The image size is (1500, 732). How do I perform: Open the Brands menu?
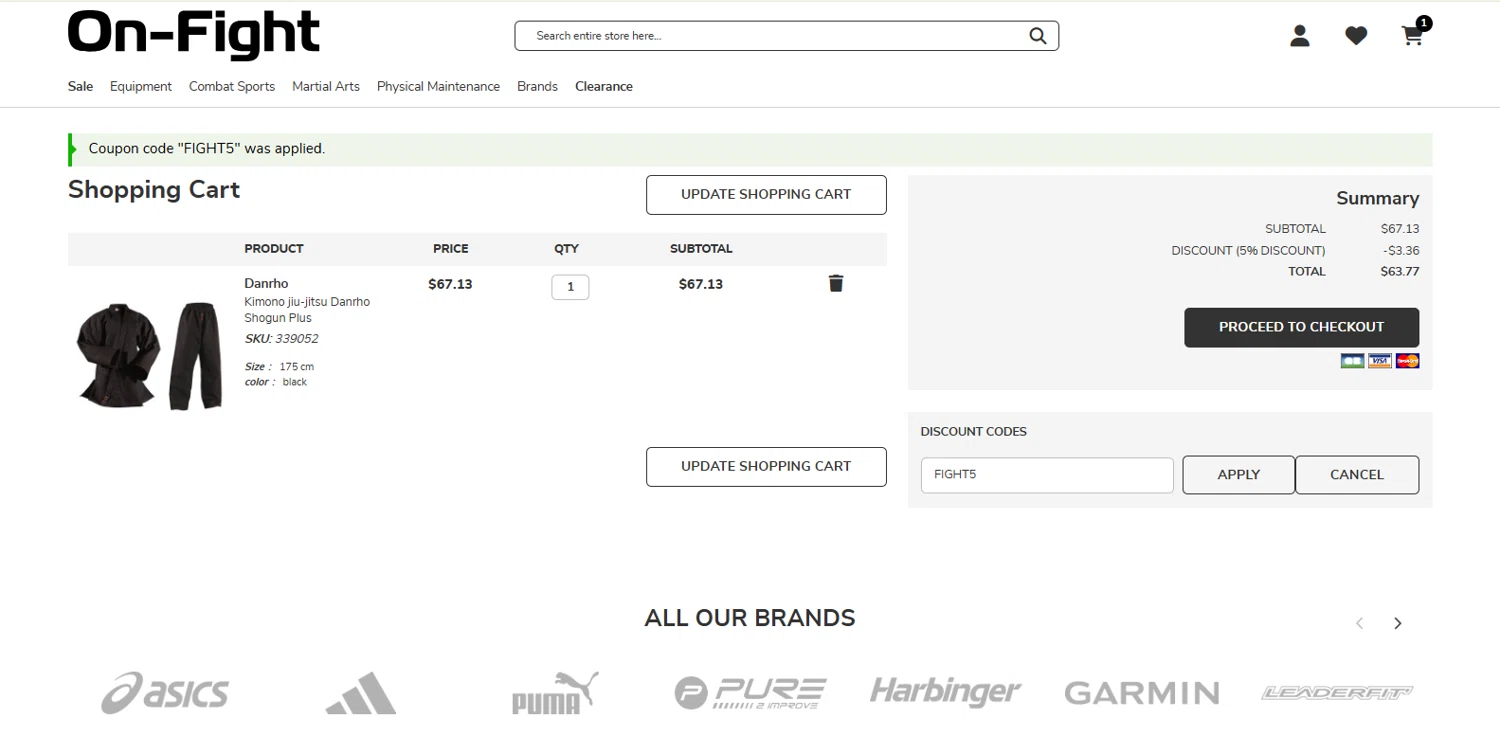(537, 86)
